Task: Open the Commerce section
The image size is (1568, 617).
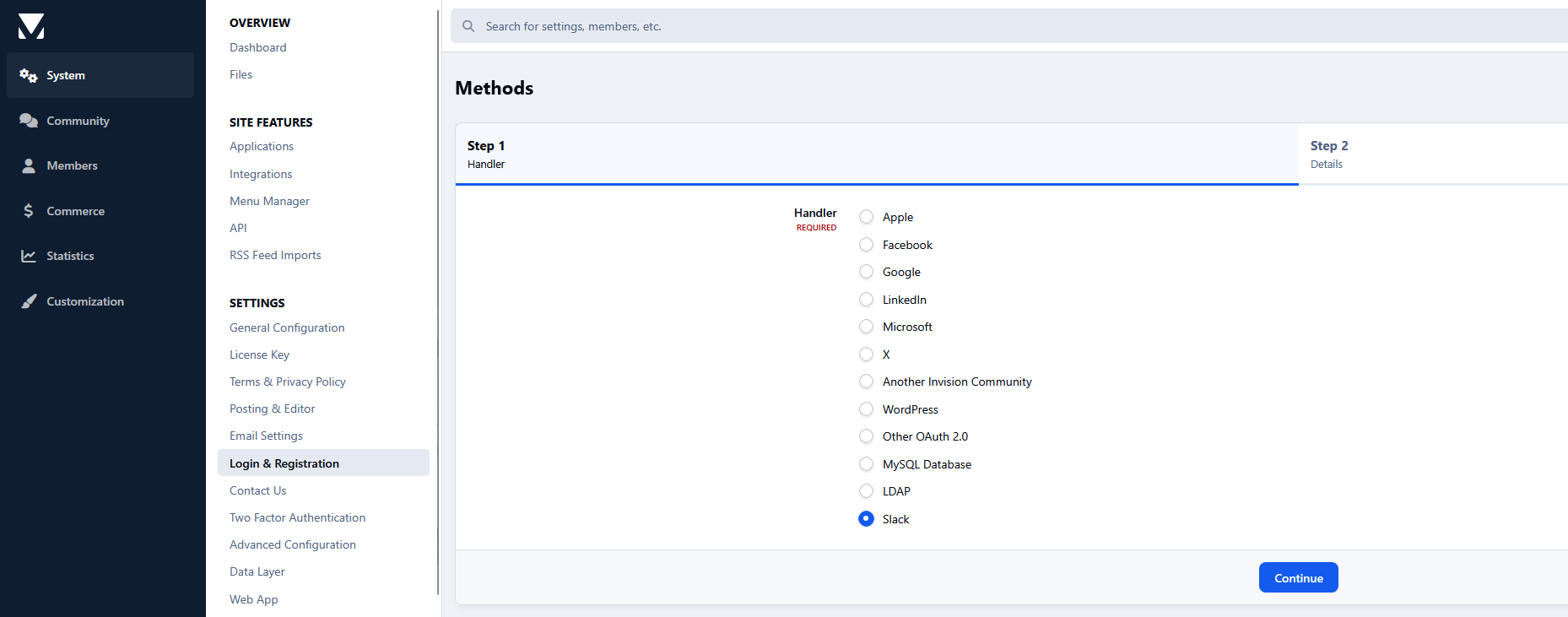Action: 100,211
